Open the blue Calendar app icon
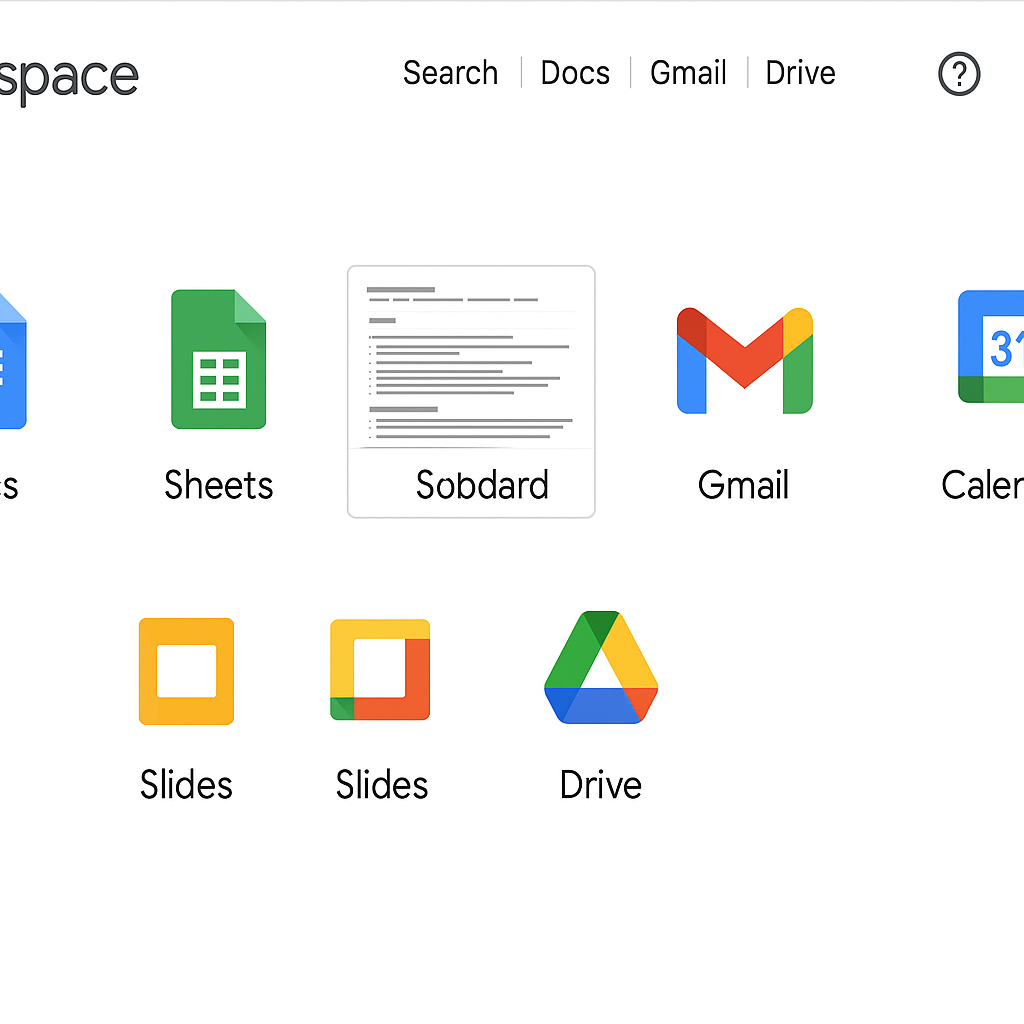Image resolution: width=1024 pixels, height=1024 pixels. pyautogui.click(x=992, y=347)
